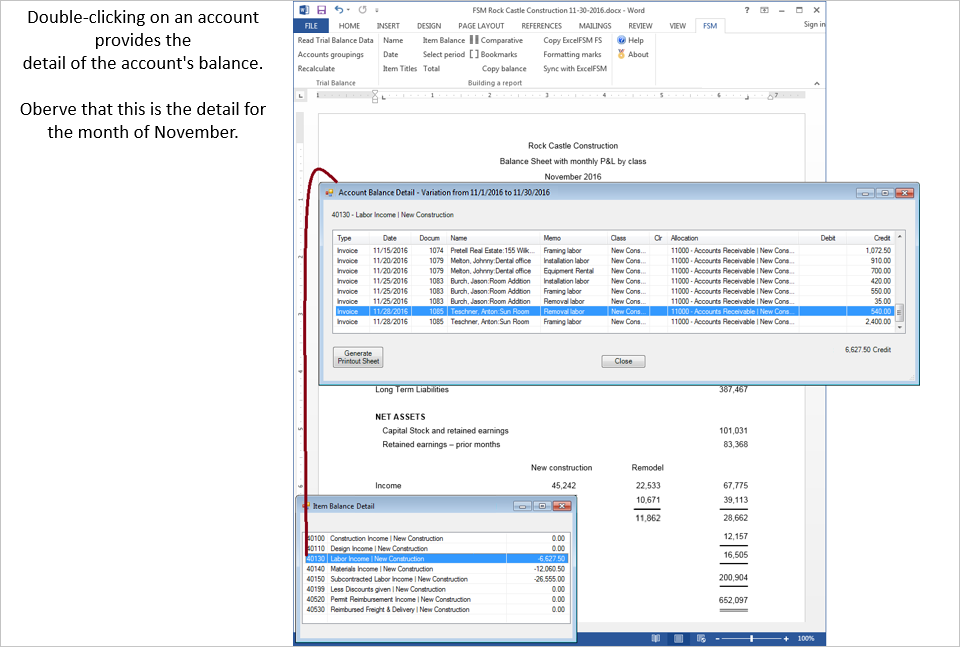Click Read Trial Balance Data
This screenshot has height=647, width=960.
click(x=336, y=40)
